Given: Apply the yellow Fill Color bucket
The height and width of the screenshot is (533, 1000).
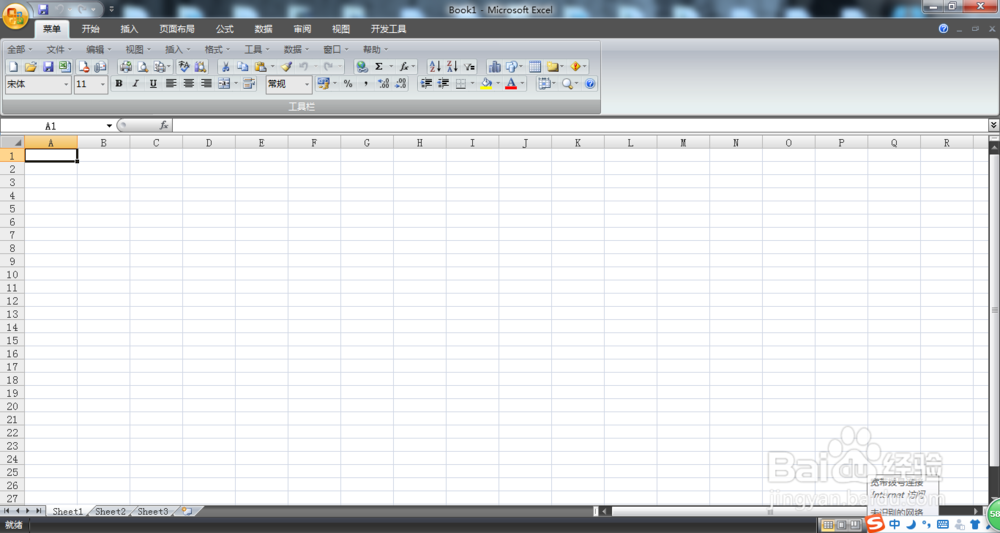Looking at the screenshot, I should click(x=487, y=84).
